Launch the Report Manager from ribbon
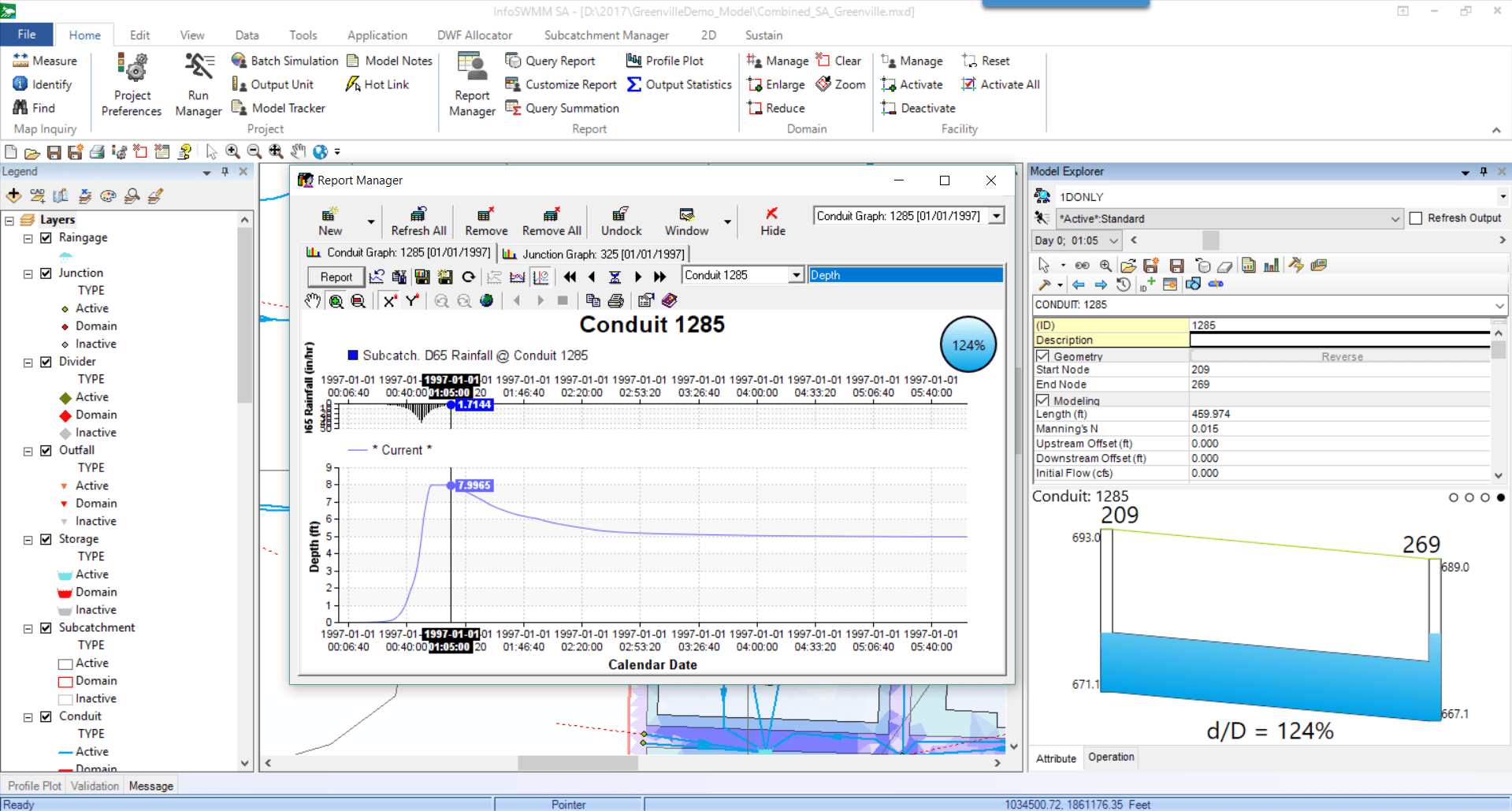This screenshot has width=1512, height=811. 472,85
